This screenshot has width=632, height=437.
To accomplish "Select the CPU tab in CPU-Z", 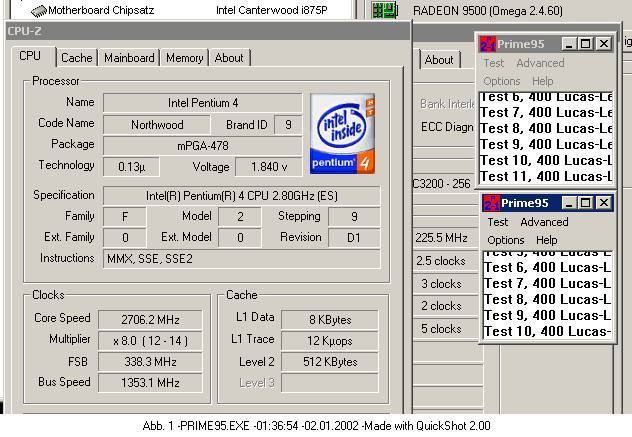I will point(31,56).
